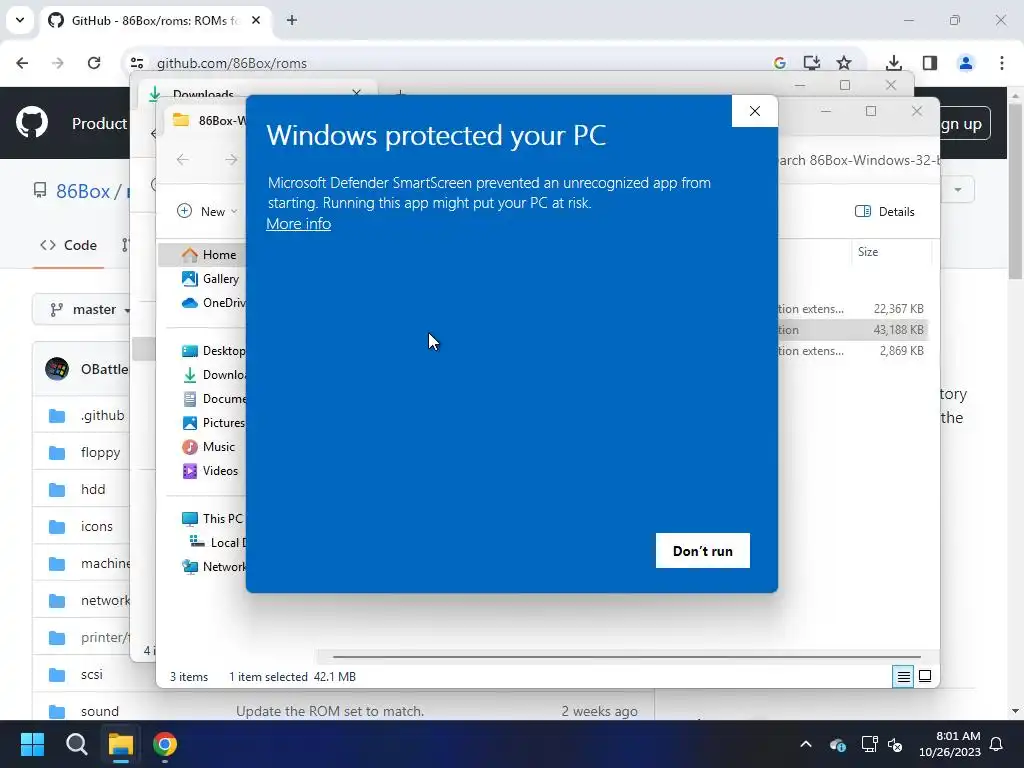This screenshot has width=1024, height=768.
Task: Select Videos in Explorer navigation pane
Action: tap(210, 471)
